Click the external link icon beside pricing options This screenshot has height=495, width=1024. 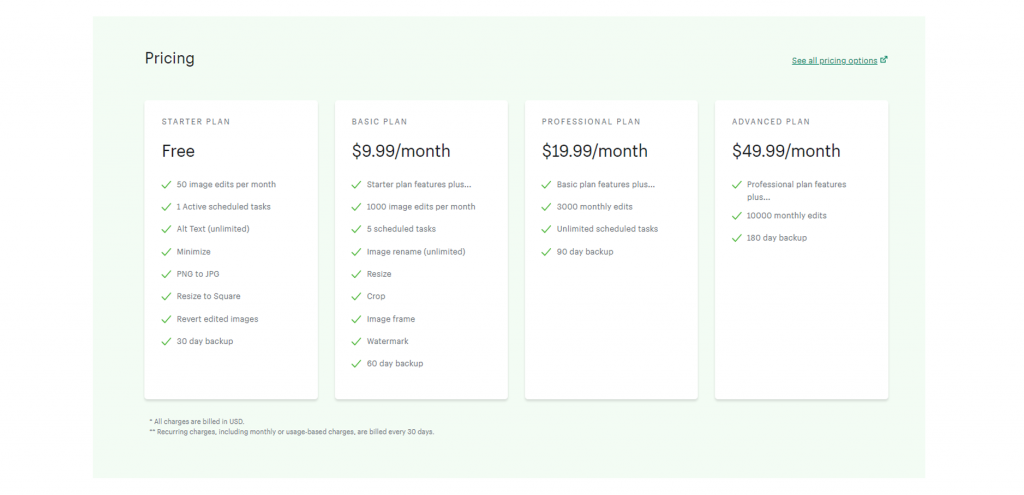[x=884, y=60]
